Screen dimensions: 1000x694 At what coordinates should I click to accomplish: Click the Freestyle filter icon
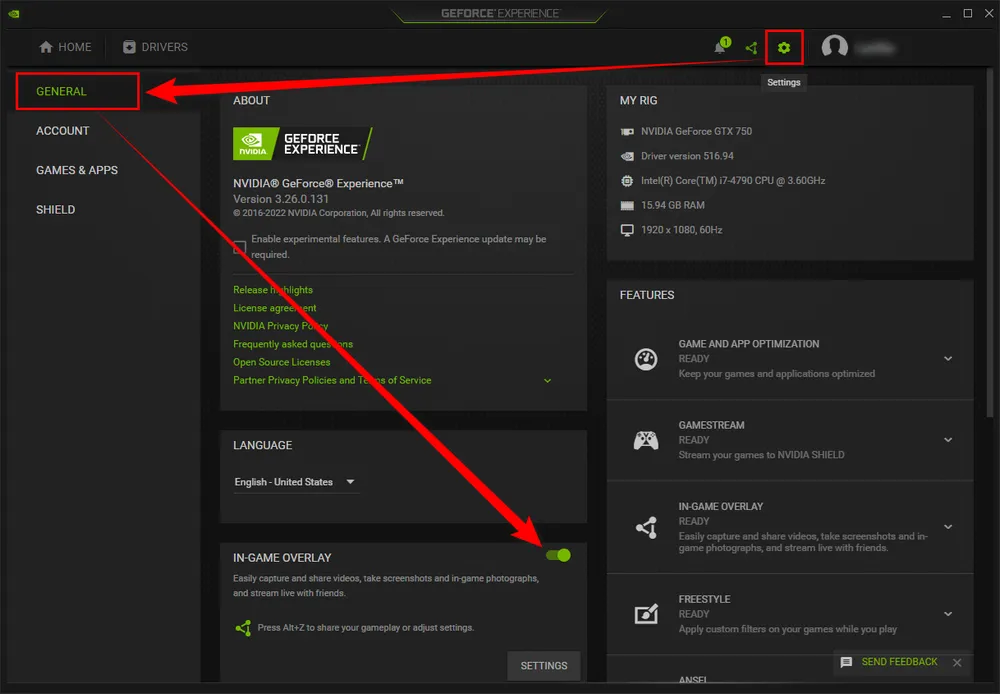point(646,614)
